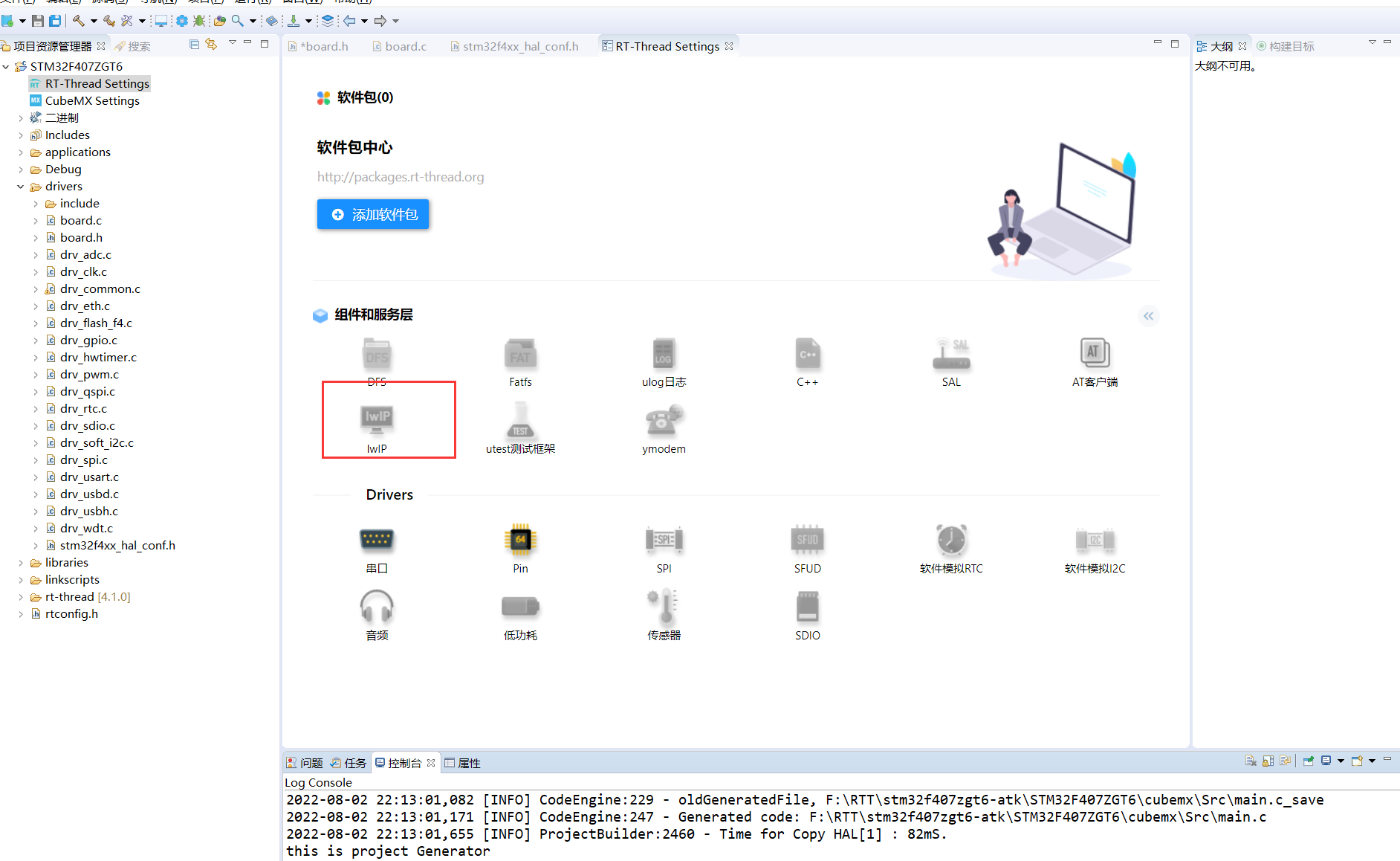
Task: Open the packages.rt-thread.org link
Action: [401, 177]
